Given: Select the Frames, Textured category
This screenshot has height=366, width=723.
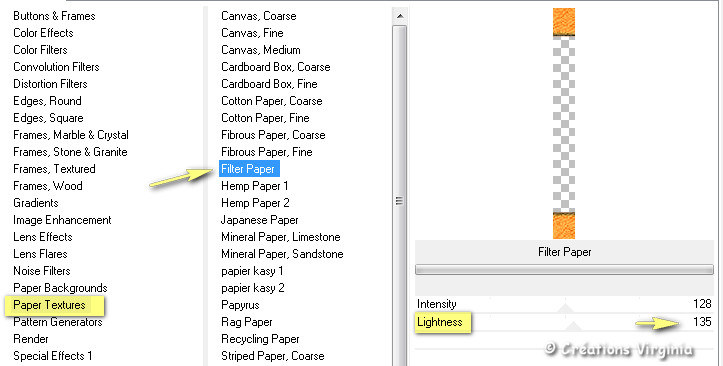Looking at the screenshot, I should [x=54, y=170].
